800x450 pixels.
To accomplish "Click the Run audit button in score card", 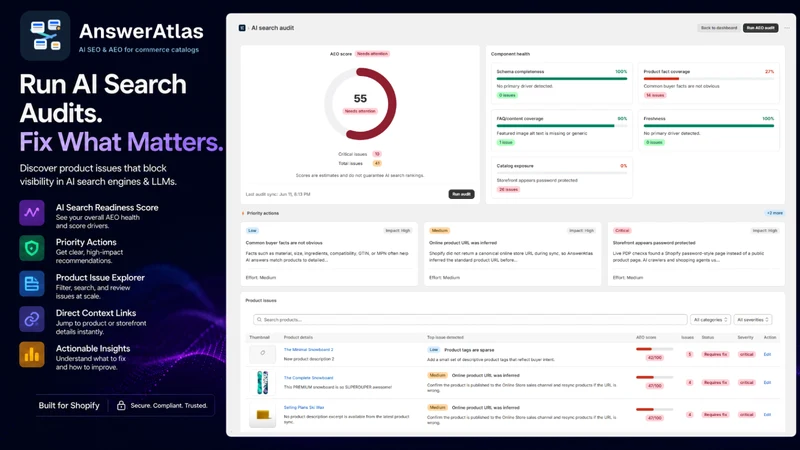I will (461, 194).
